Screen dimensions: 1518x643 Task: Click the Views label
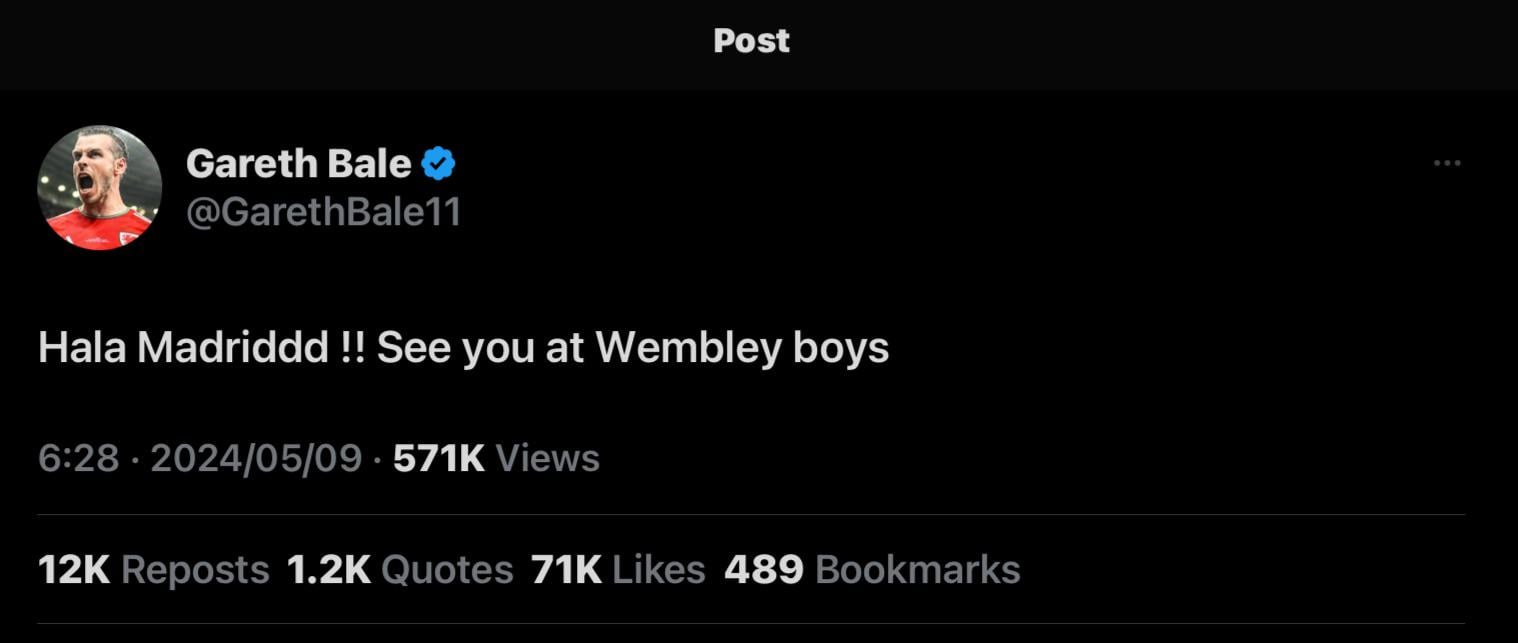[547, 458]
